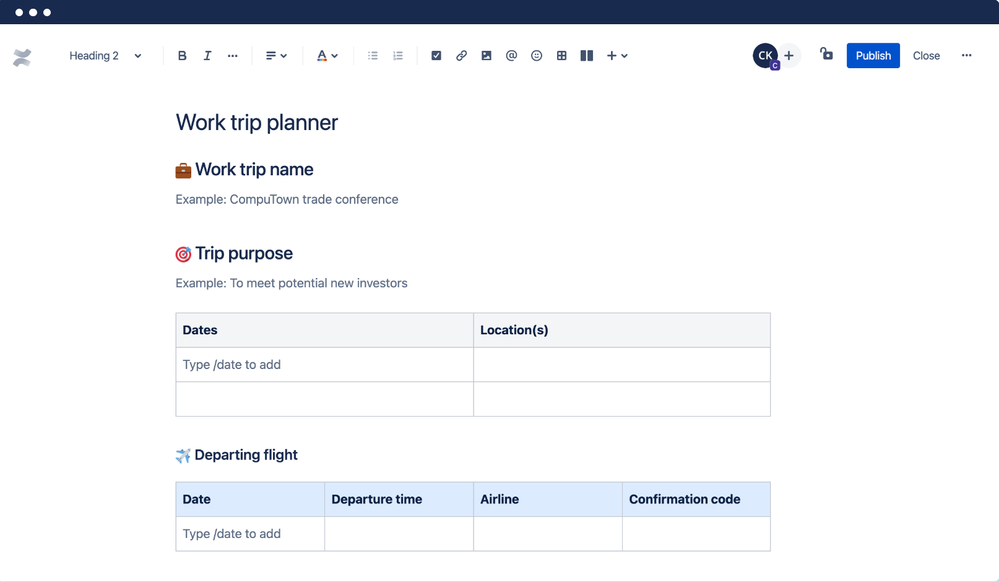
Task: Apply italic formatting
Action: click(207, 55)
